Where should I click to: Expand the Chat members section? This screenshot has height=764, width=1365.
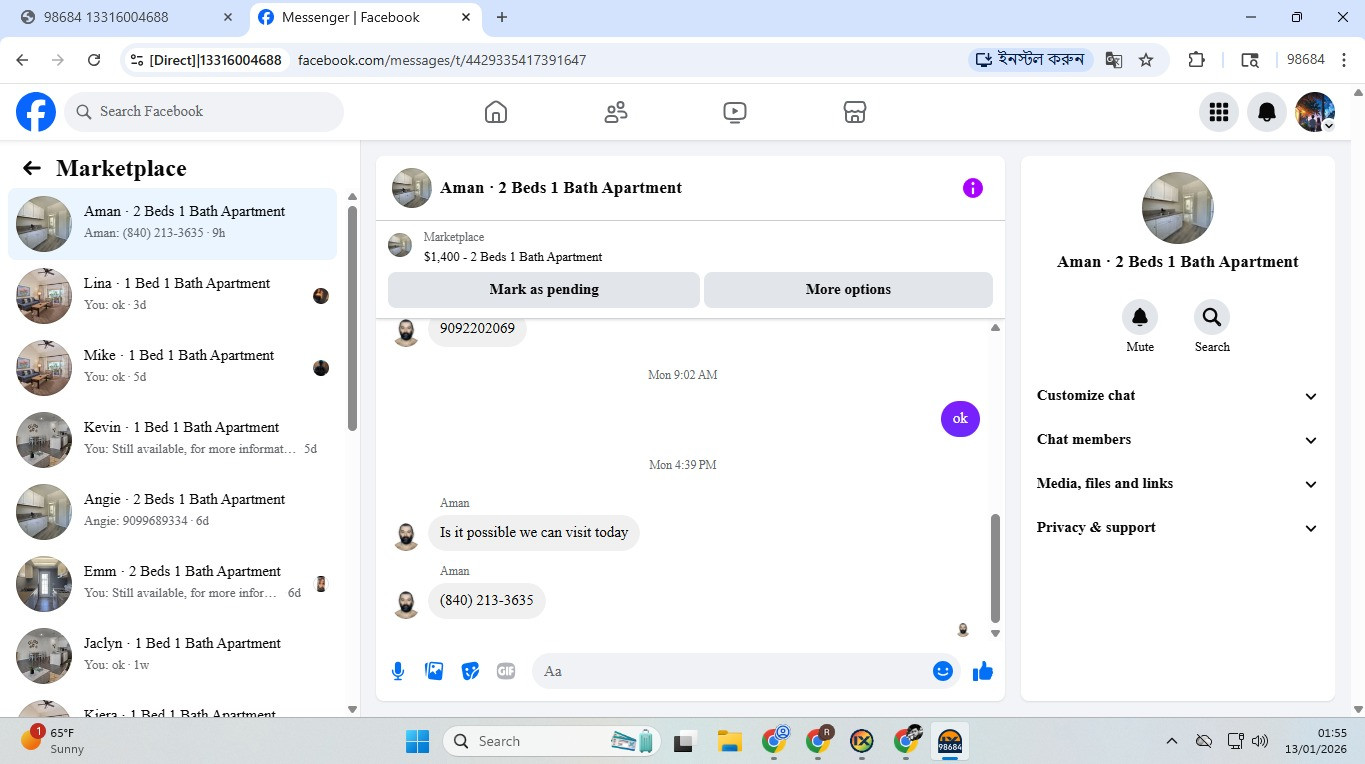click(1177, 439)
